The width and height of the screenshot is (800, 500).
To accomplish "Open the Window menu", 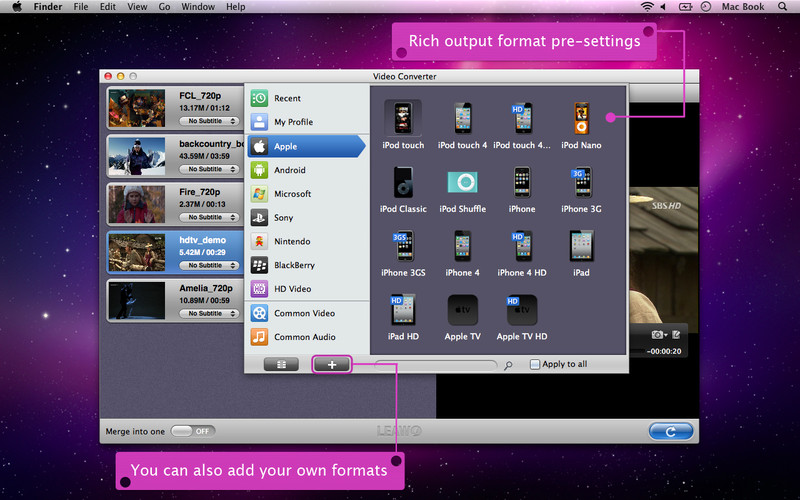I will pos(198,7).
